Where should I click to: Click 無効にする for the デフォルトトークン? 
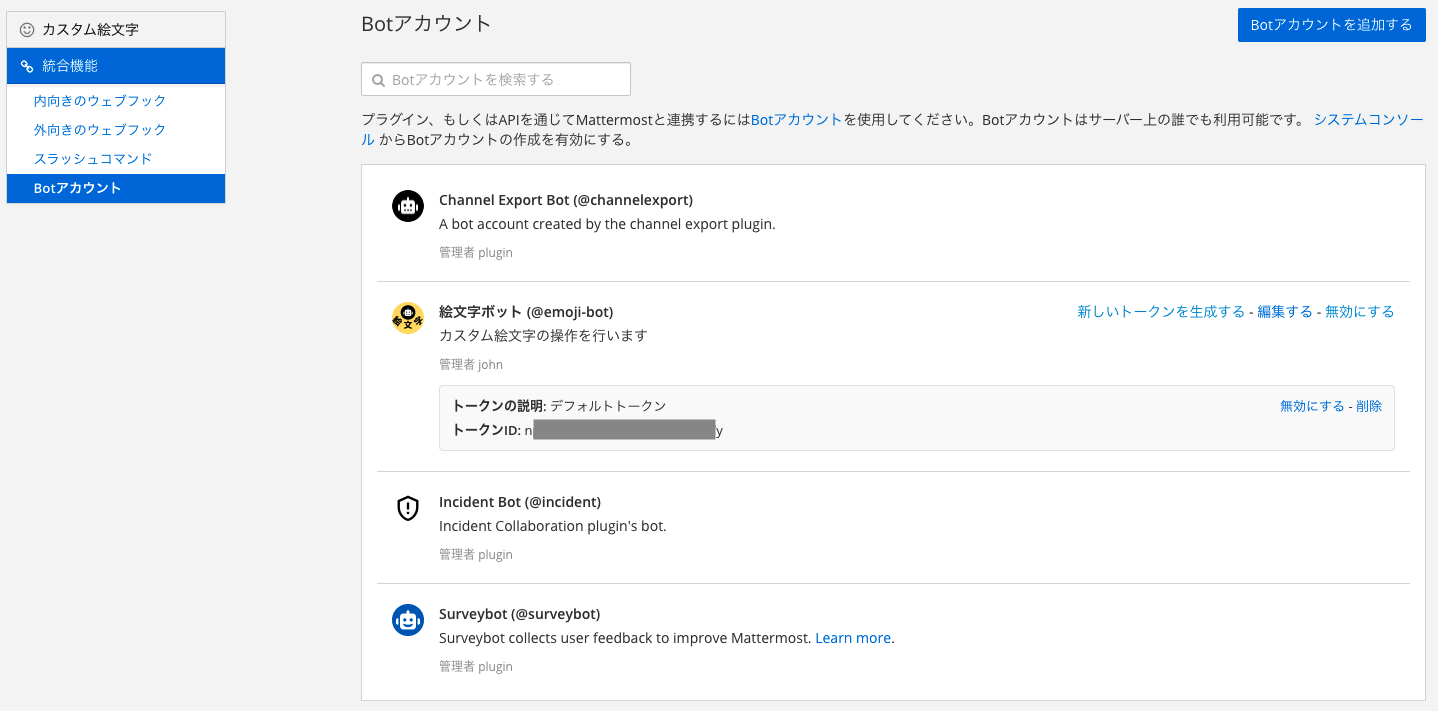tap(1312, 406)
